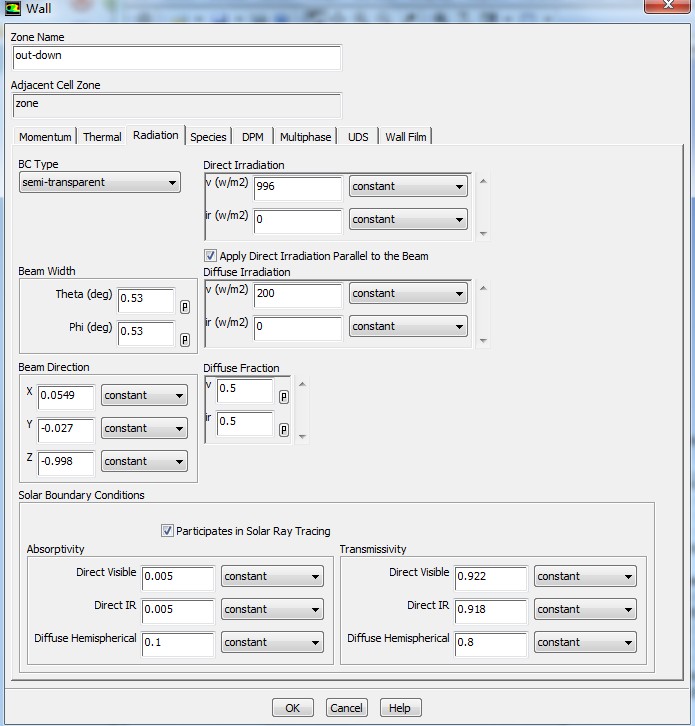695x726 pixels.
Task: Disable Participates in Solar Ray Tracing
Action: 167,531
